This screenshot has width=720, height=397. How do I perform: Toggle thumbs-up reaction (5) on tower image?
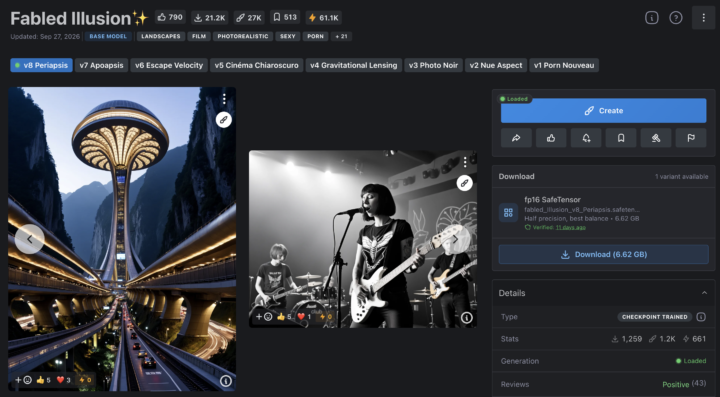pyautogui.click(x=44, y=380)
